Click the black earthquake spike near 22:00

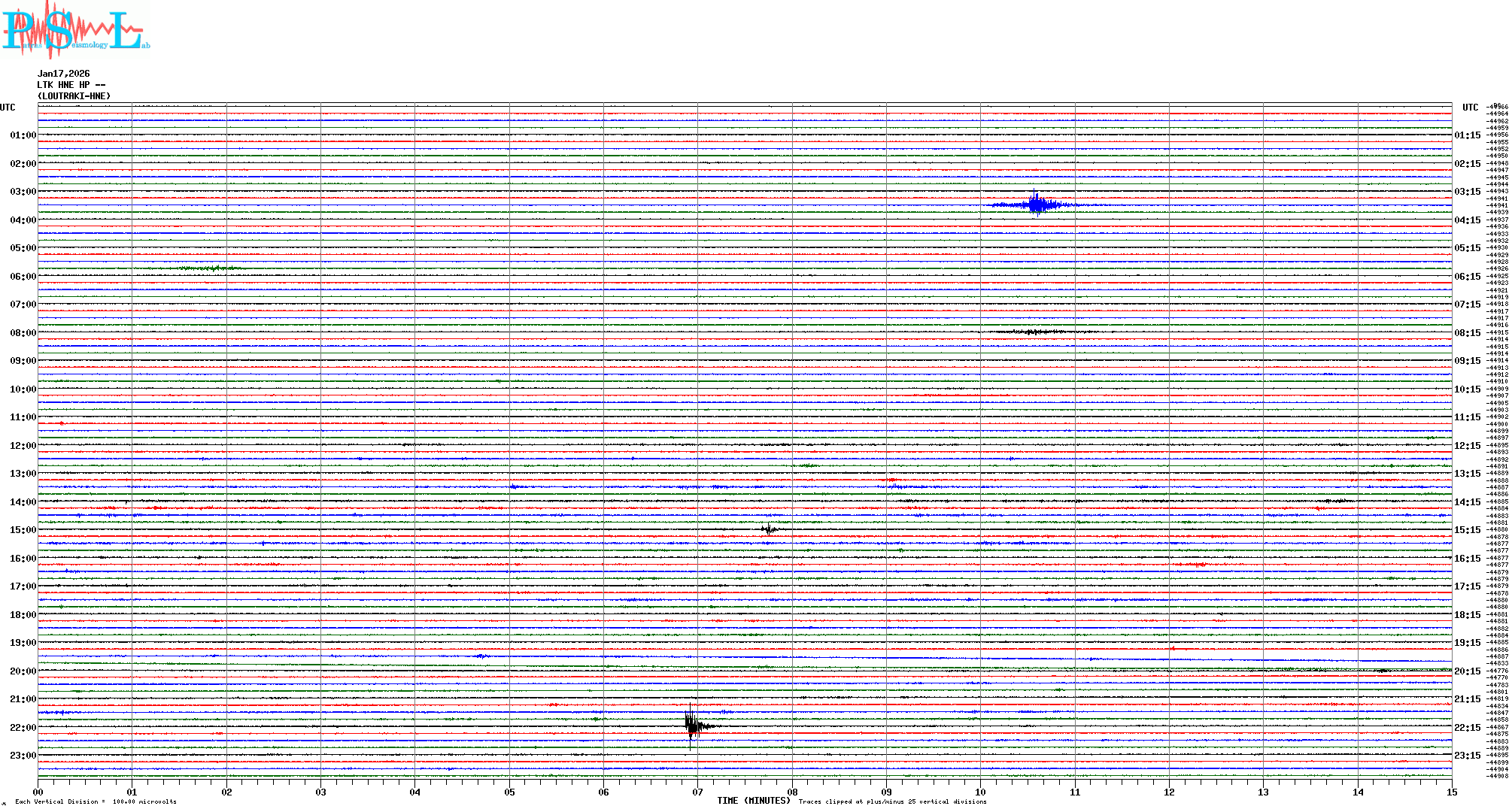(x=692, y=726)
